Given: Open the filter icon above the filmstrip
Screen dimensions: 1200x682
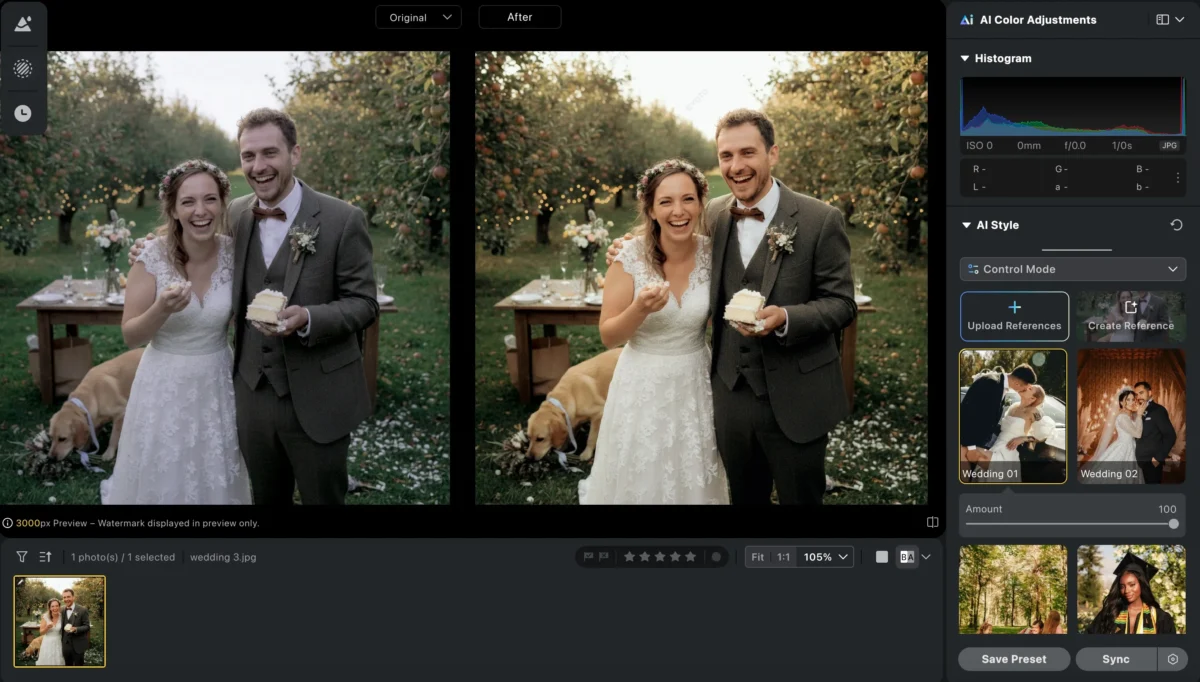Looking at the screenshot, I should 20,557.
